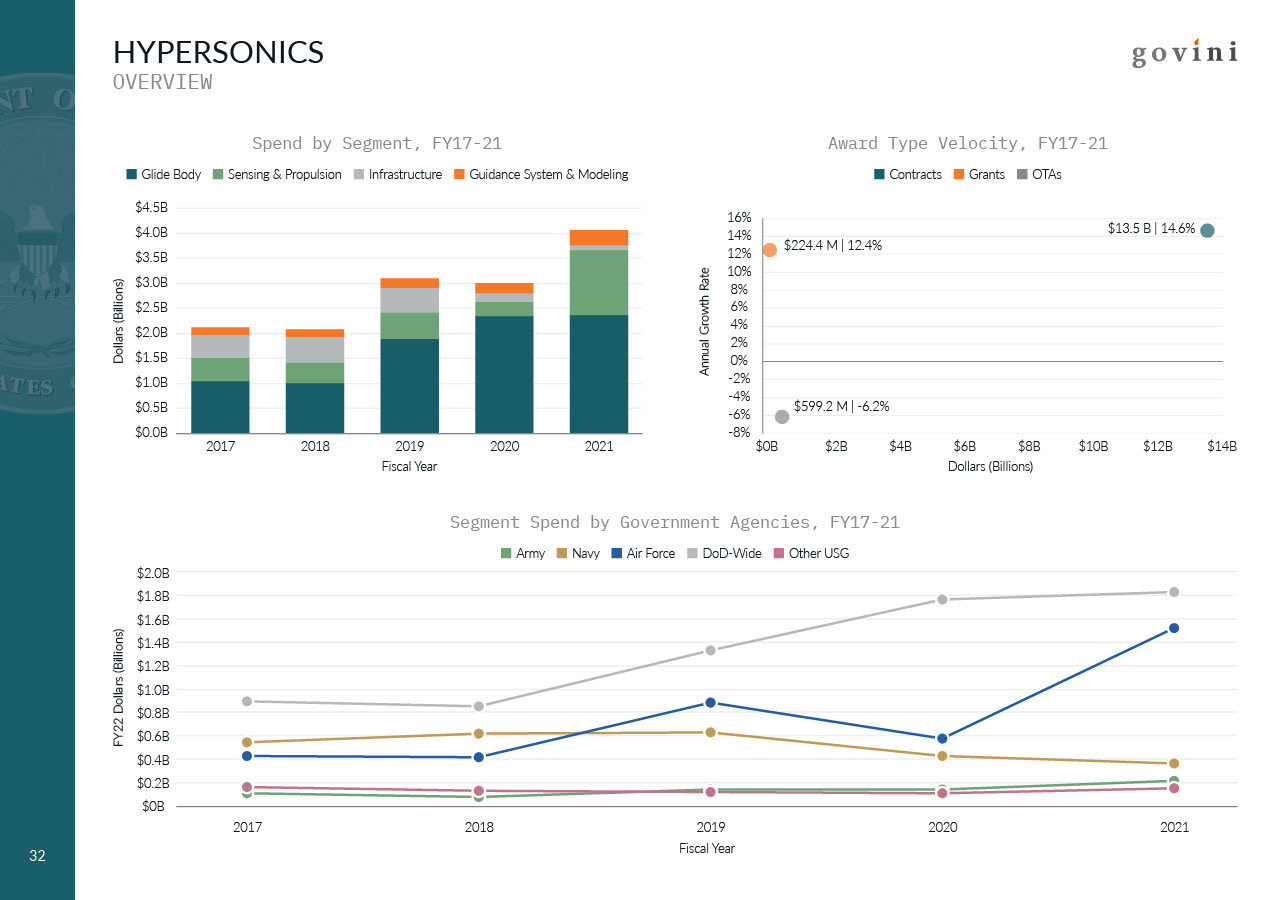Toggle Guidance System & Modeling legend entry
The image size is (1275, 900).
pyautogui.click(x=541, y=174)
